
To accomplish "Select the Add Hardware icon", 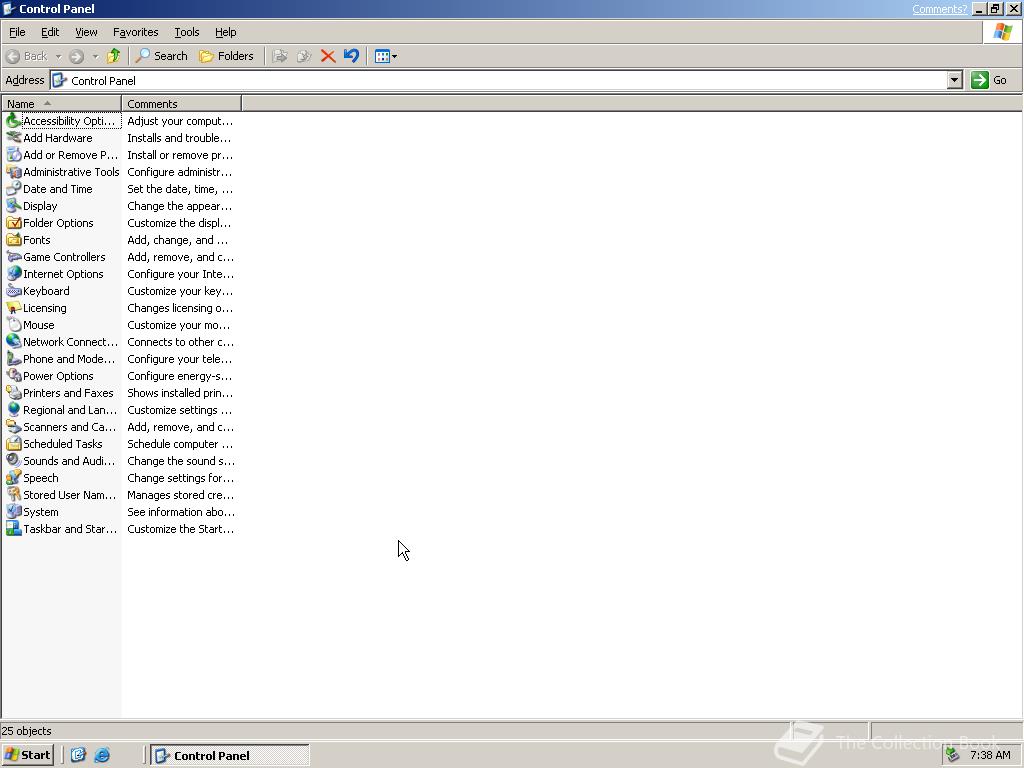I will coord(13,138).
